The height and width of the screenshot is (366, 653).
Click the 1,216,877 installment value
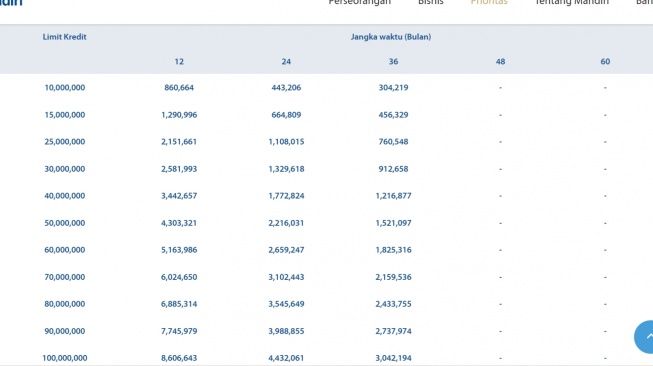(x=394, y=196)
